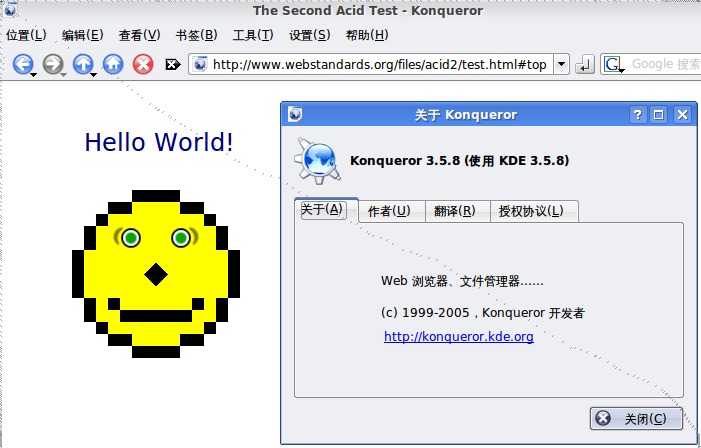This screenshot has height=448, width=701.
Task: Open the Home page icon
Action: (113, 64)
